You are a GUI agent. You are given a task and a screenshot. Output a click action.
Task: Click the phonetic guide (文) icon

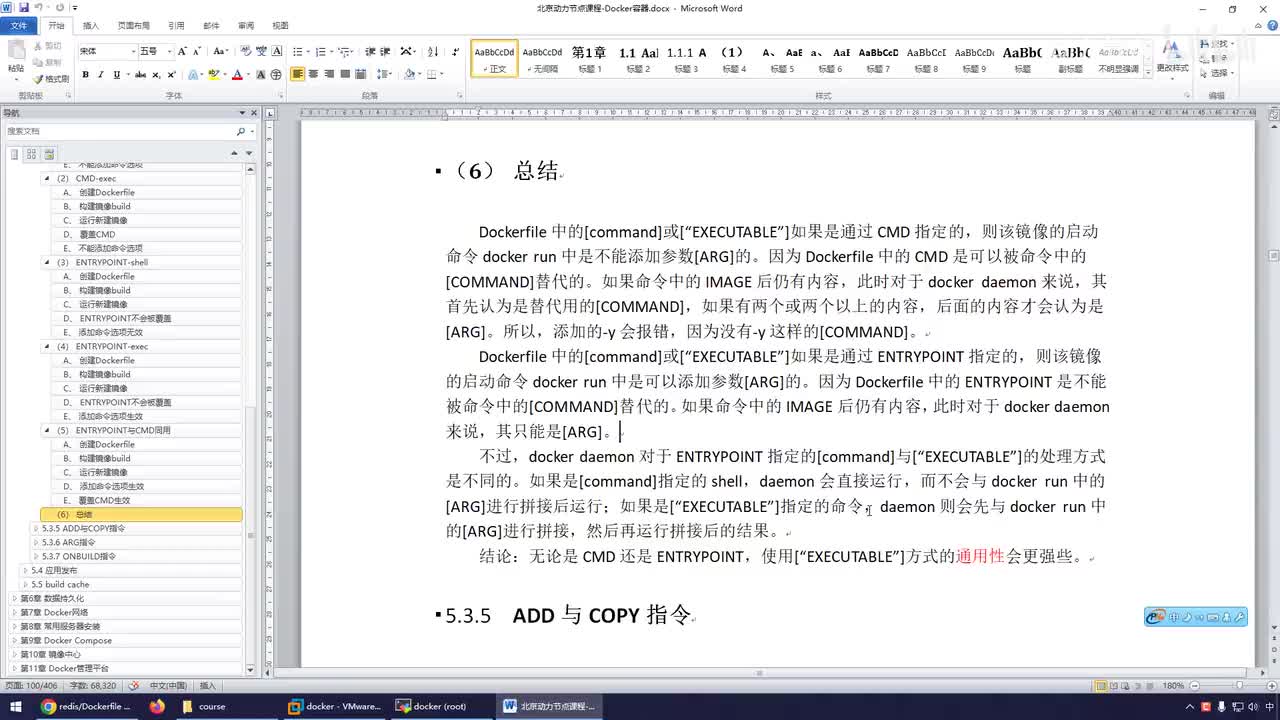260,51
